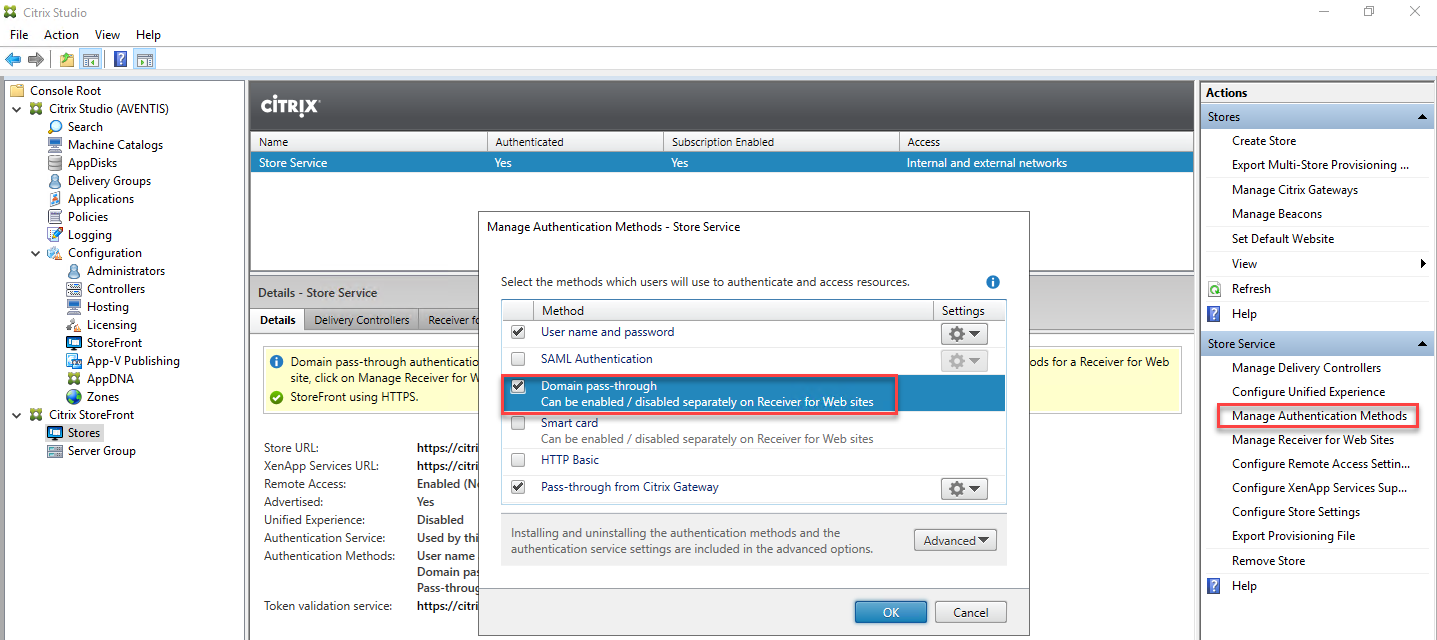This screenshot has width=1437, height=640.
Task: Open the Advanced dropdown button
Action: tap(955, 541)
